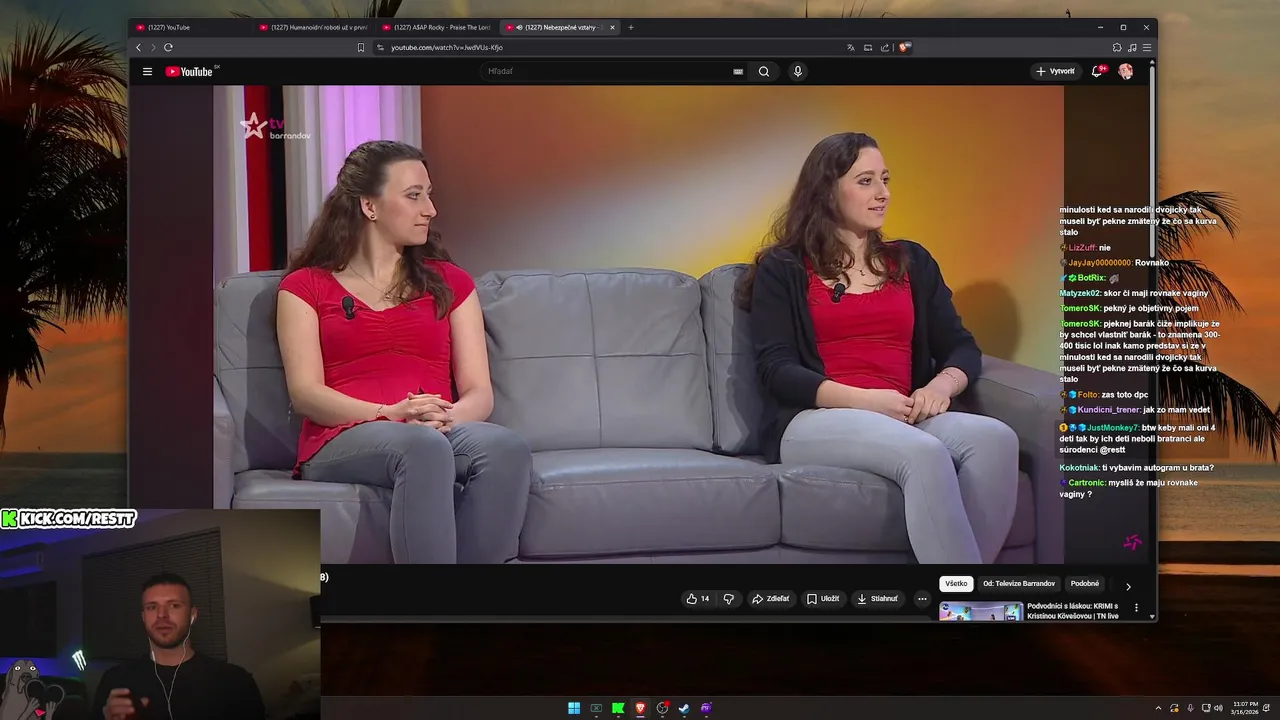
Task: Open options menu for Podvodníci s láskou video
Action: (1136, 607)
